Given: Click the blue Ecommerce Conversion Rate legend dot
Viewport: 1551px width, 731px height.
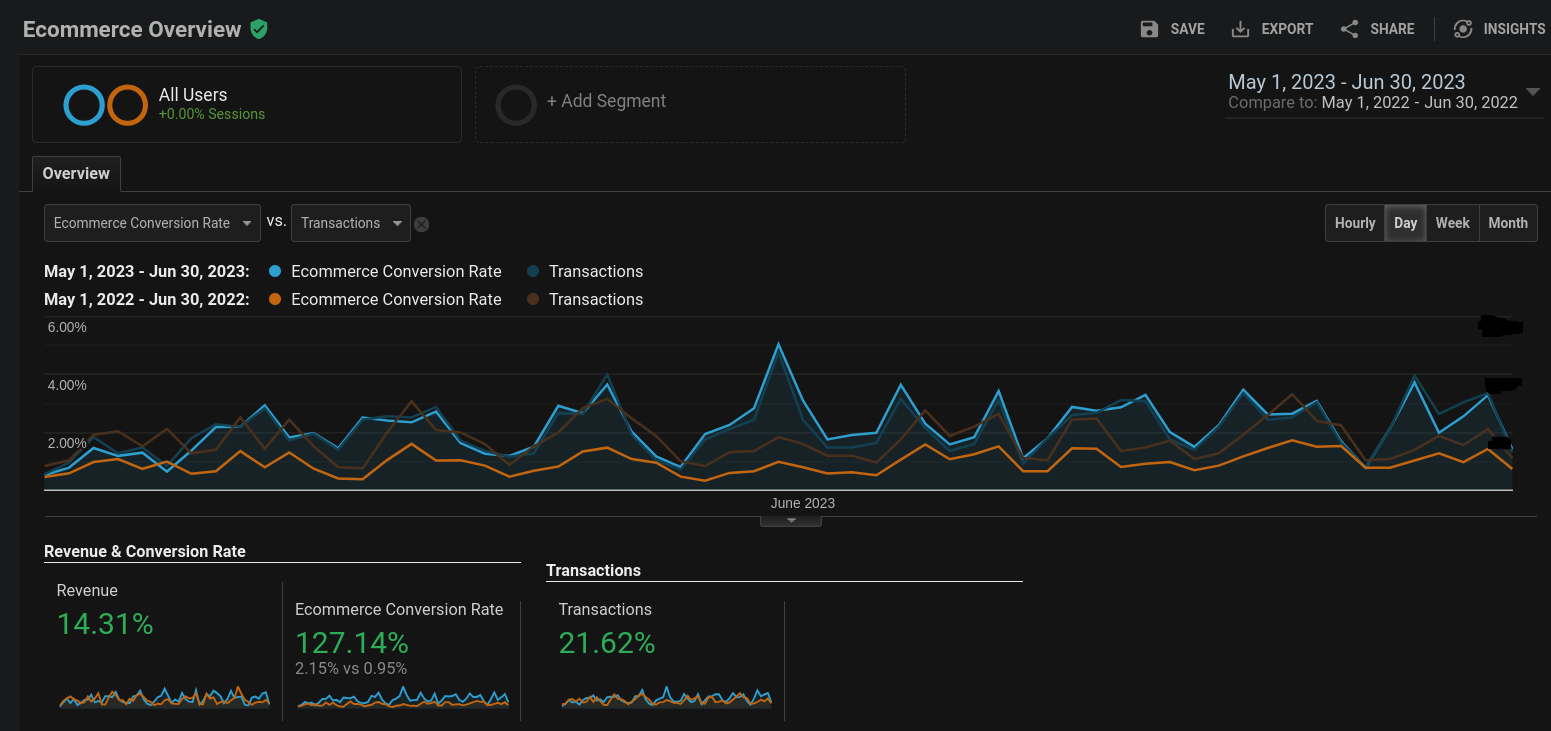Looking at the screenshot, I should tap(275, 272).
